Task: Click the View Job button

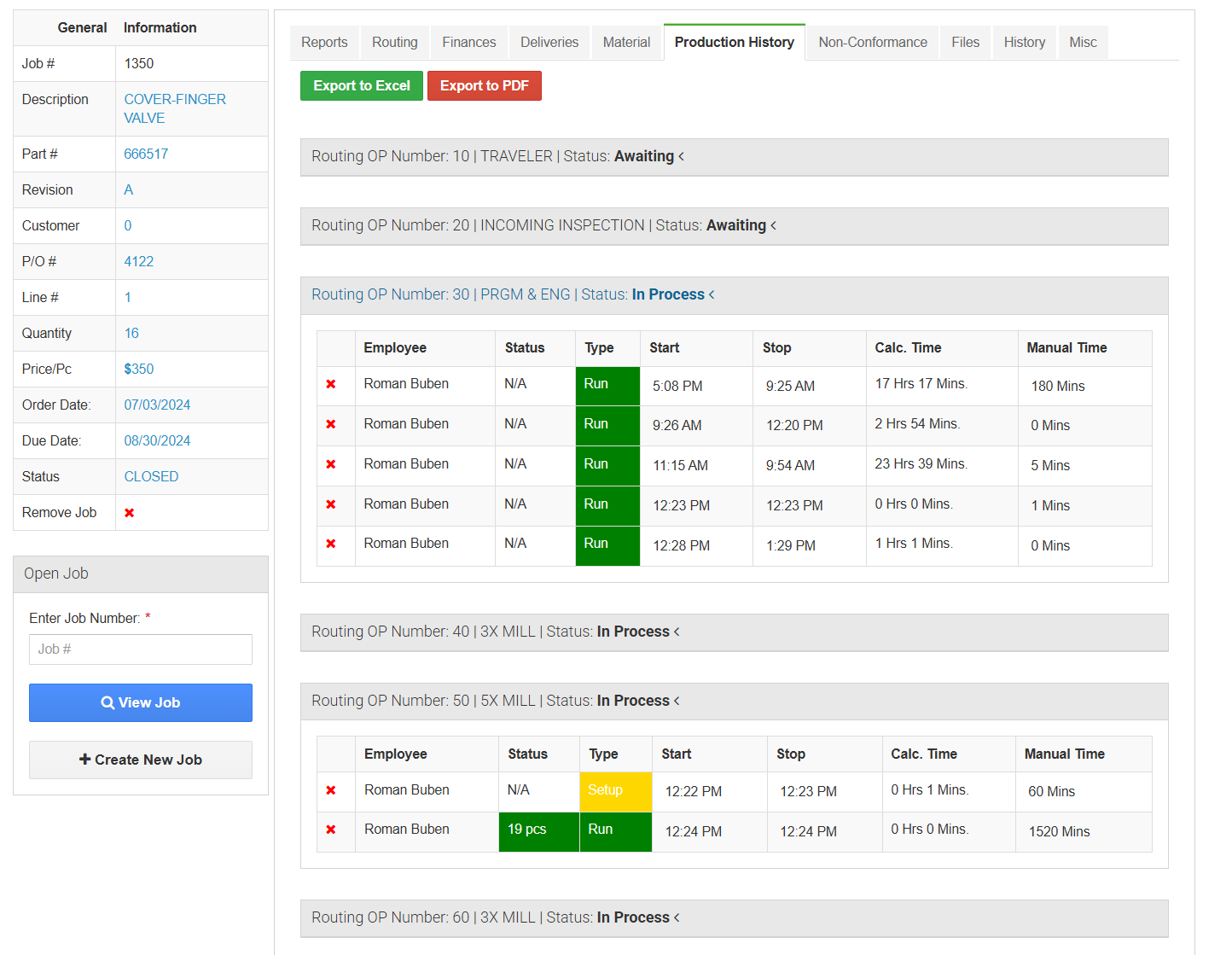Action: coord(141,702)
